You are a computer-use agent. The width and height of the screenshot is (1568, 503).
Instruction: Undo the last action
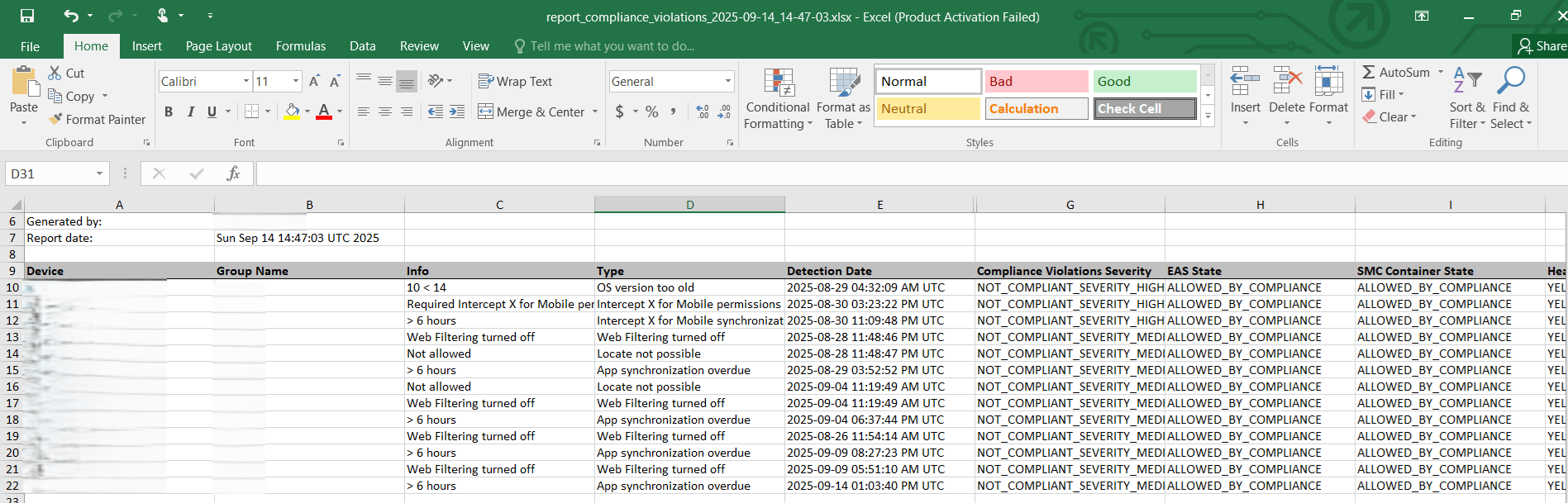click(71, 16)
